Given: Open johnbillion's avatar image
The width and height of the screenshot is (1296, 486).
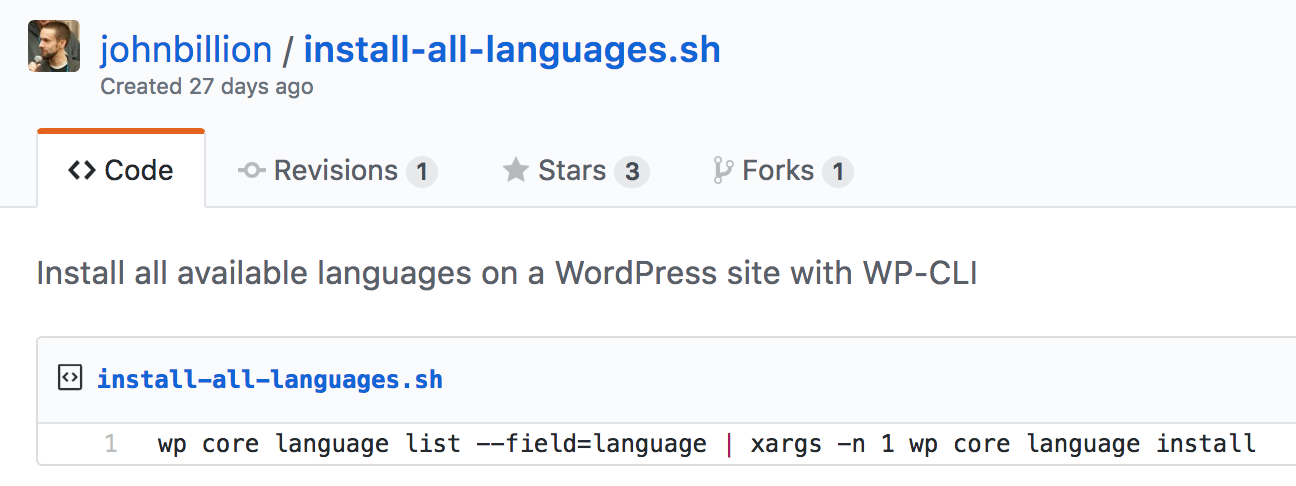Looking at the screenshot, I should [x=54, y=46].
